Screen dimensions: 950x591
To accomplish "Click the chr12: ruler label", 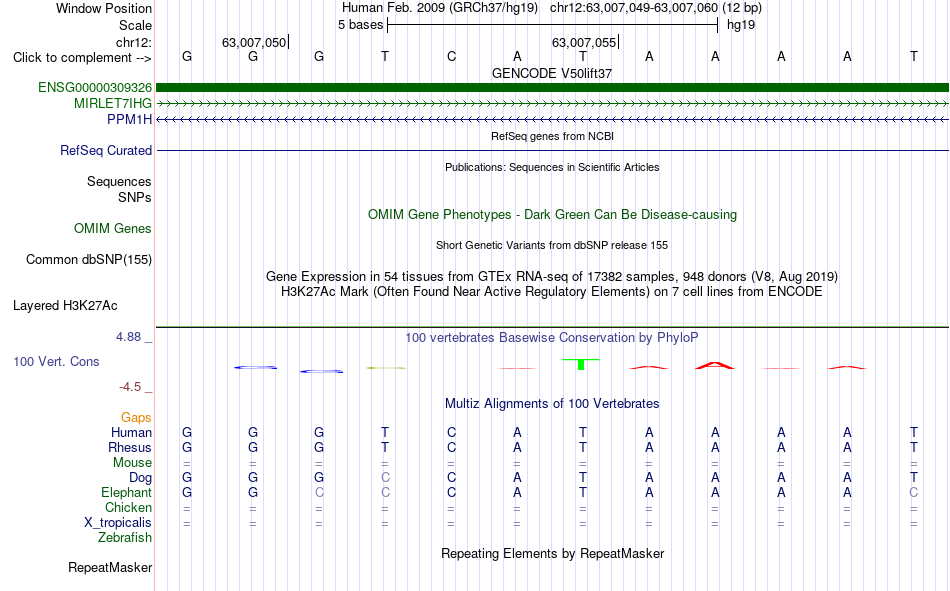I will coord(134,42).
